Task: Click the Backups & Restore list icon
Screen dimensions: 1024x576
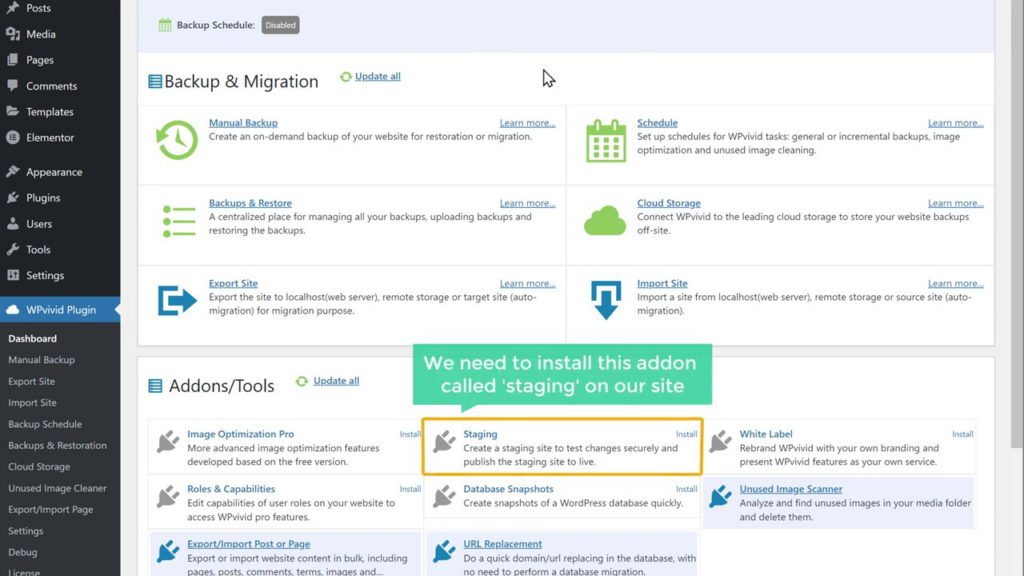Action: coord(178,221)
